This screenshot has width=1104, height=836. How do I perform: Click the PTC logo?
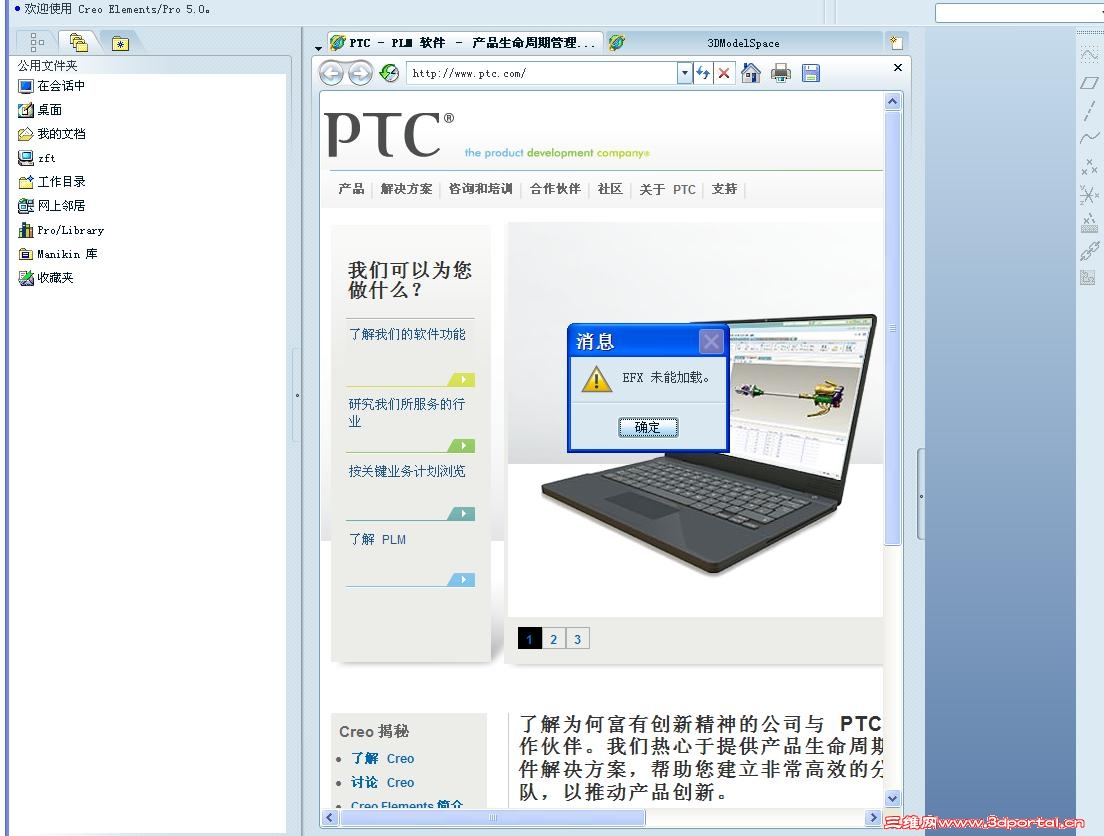pos(389,135)
